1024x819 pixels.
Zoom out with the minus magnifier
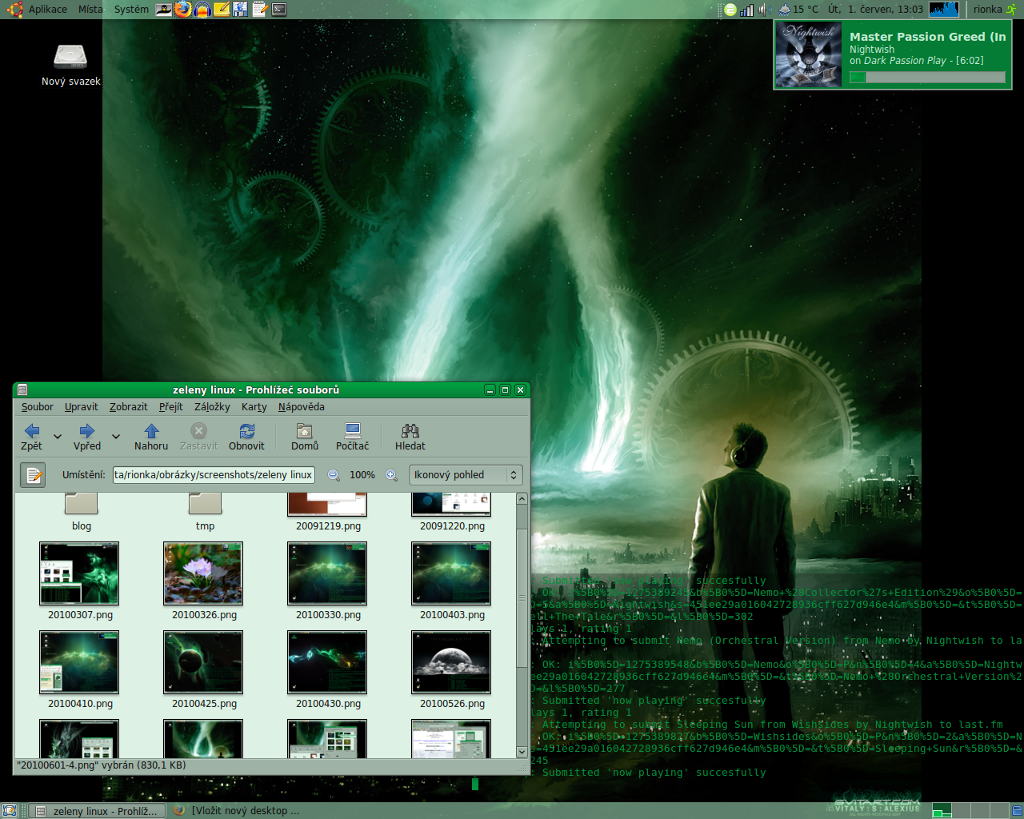pyautogui.click(x=334, y=475)
